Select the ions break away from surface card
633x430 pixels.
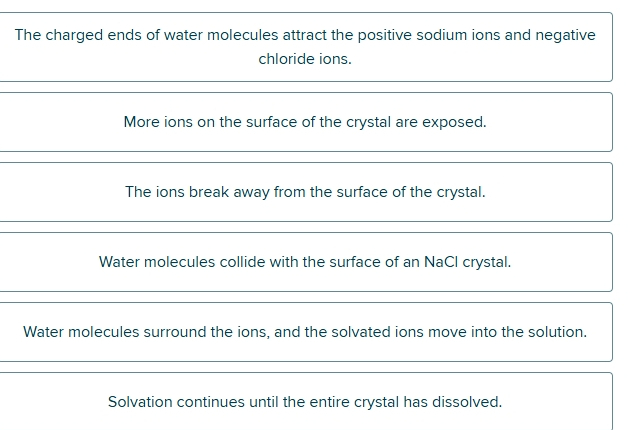point(306,192)
